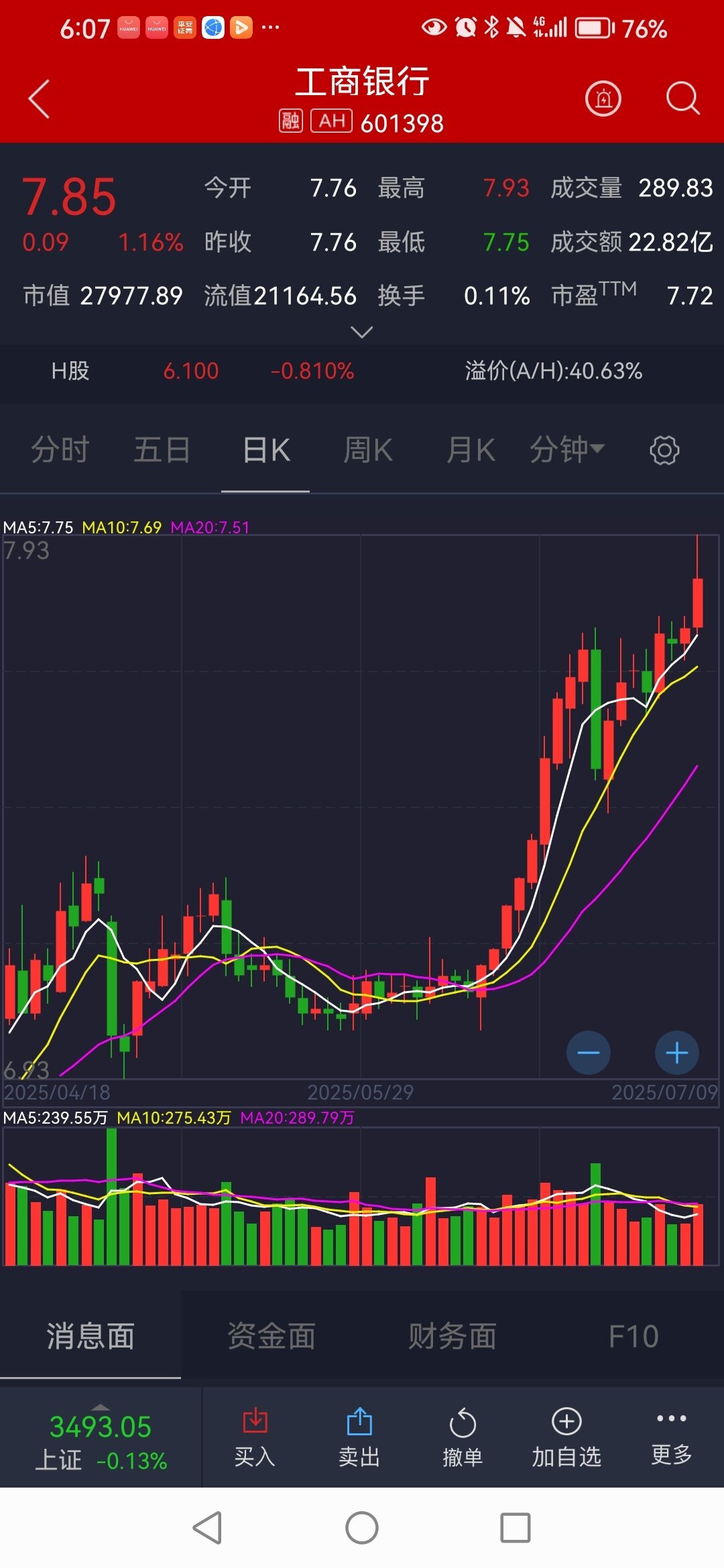Open the price alert bell icon

(x=603, y=99)
